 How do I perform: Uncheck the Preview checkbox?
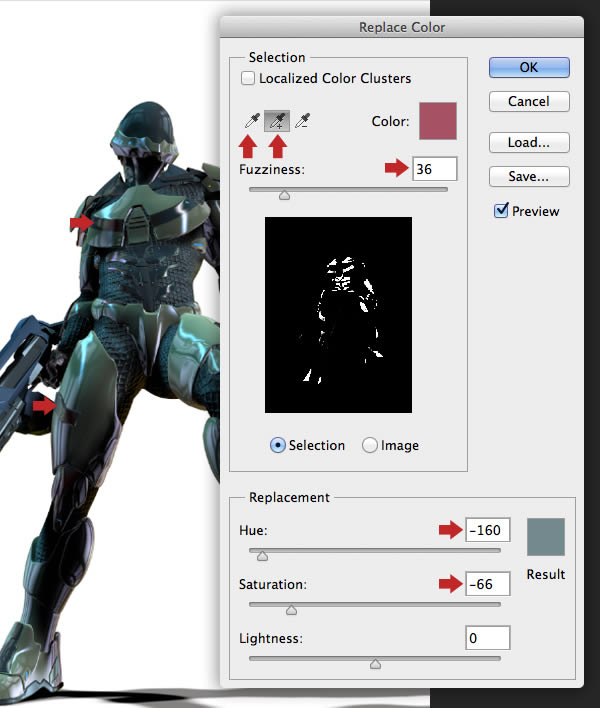pyautogui.click(x=501, y=210)
